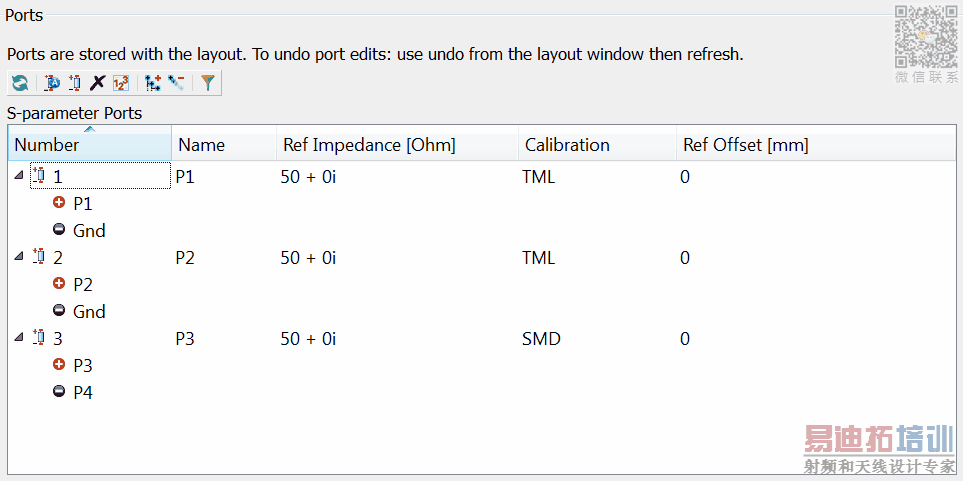Collapse port 2 tree node
Screen dimensions: 963x481
(19, 256)
